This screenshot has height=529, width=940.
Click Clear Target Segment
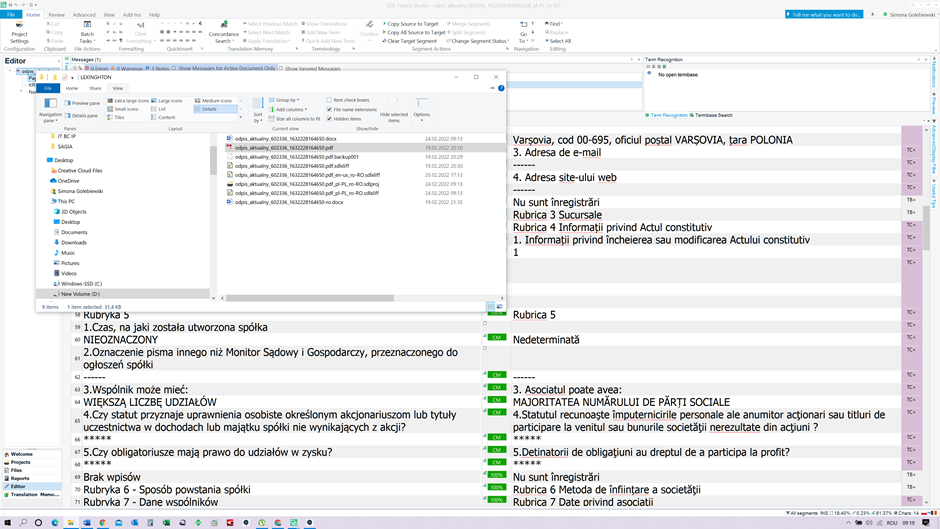410,41
